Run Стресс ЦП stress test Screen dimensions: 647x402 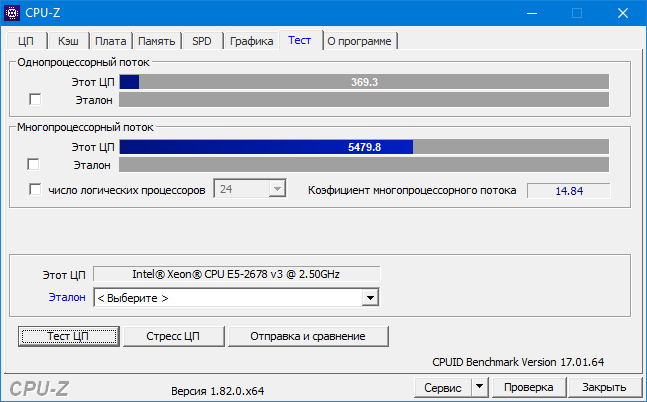pyautogui.click(x=173, y=336)
